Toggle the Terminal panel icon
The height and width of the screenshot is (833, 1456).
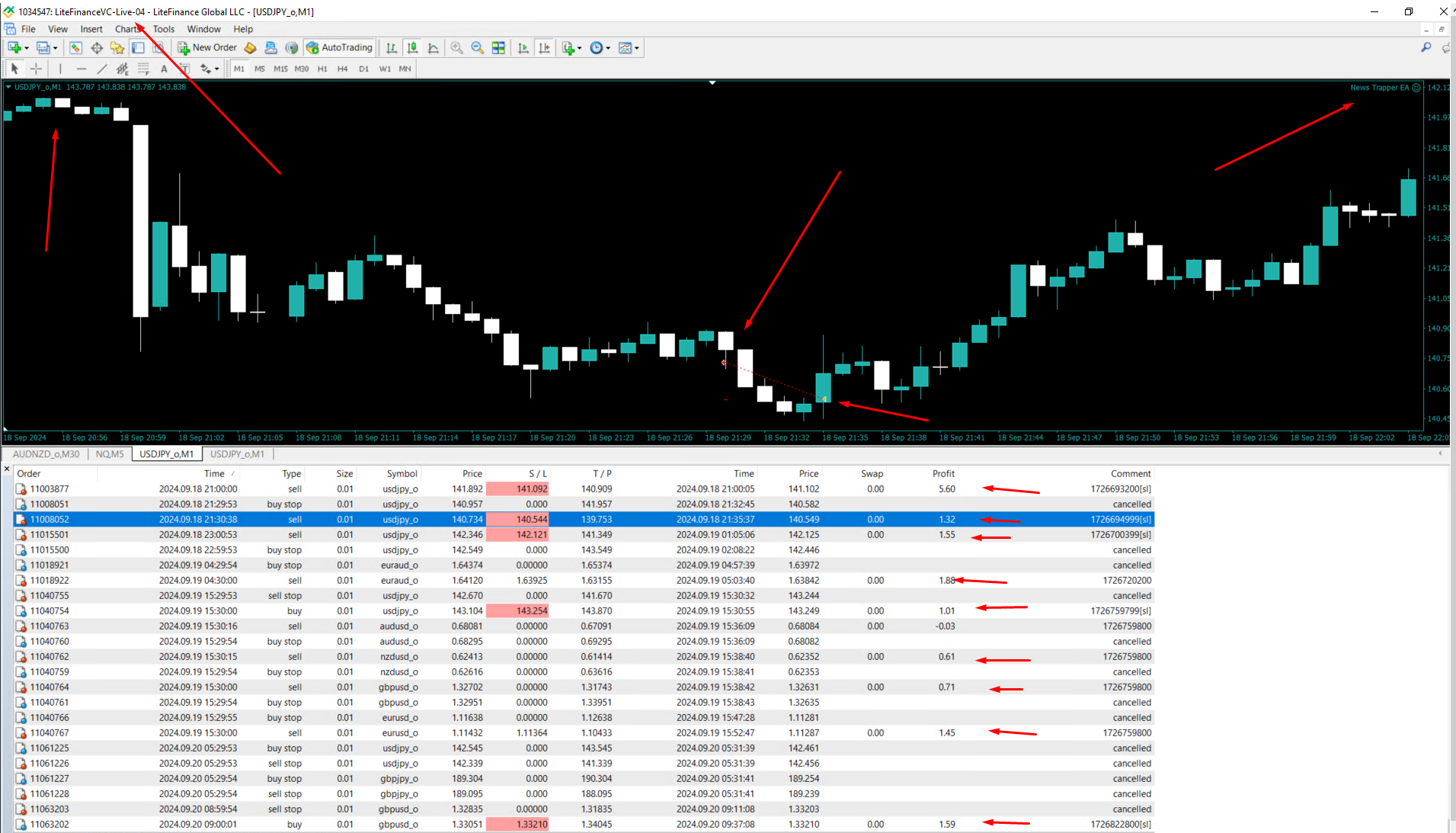(138, 48)
